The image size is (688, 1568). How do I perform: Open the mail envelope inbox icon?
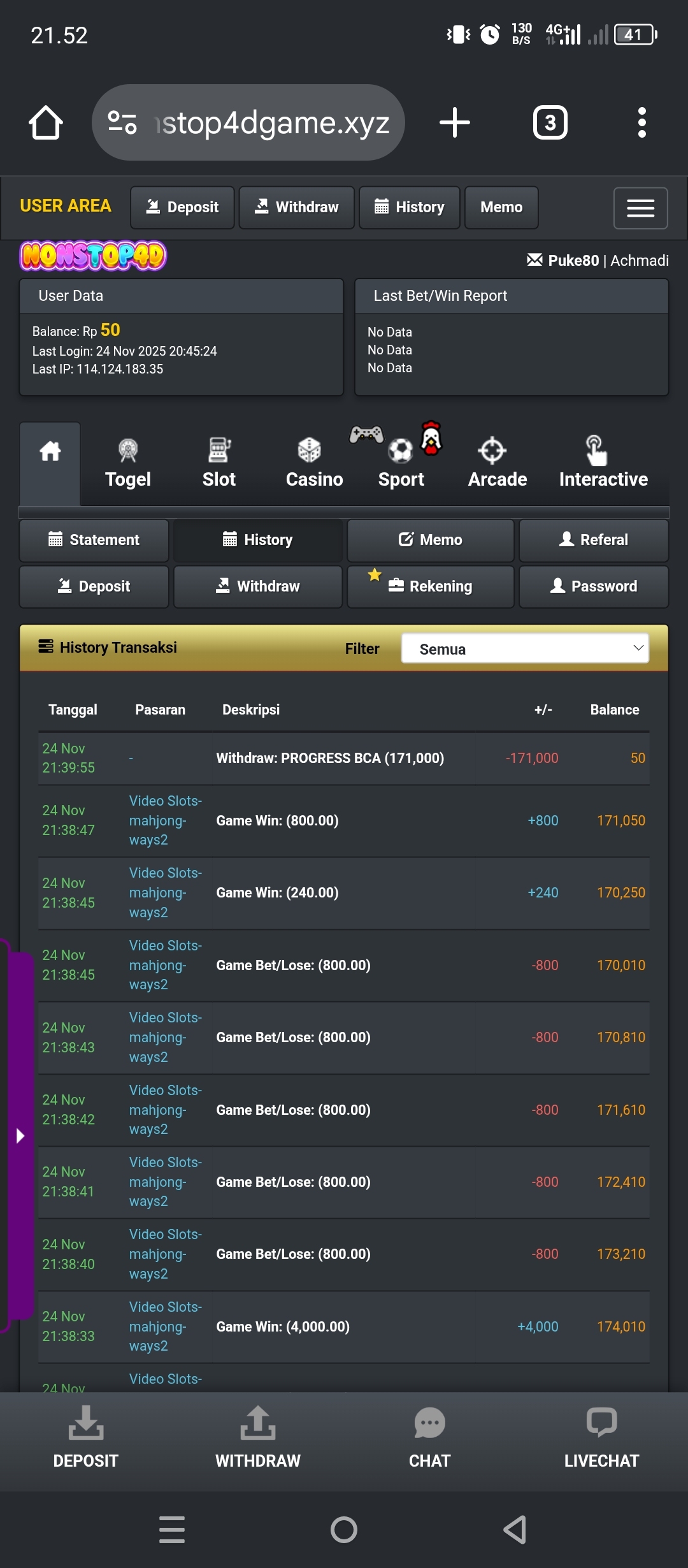534,260
